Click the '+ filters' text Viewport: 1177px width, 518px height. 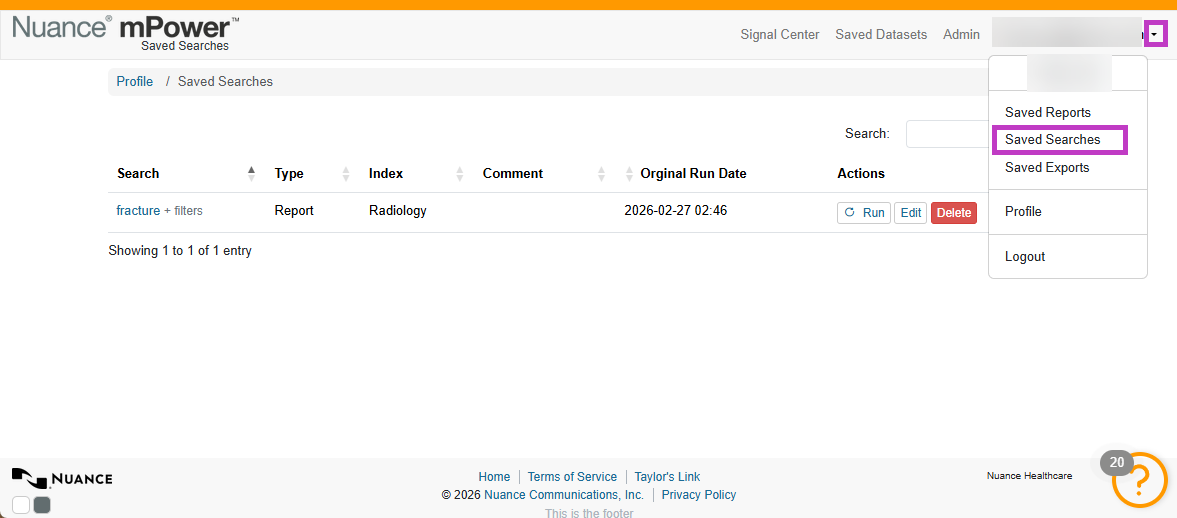click(x=183, y=211)
